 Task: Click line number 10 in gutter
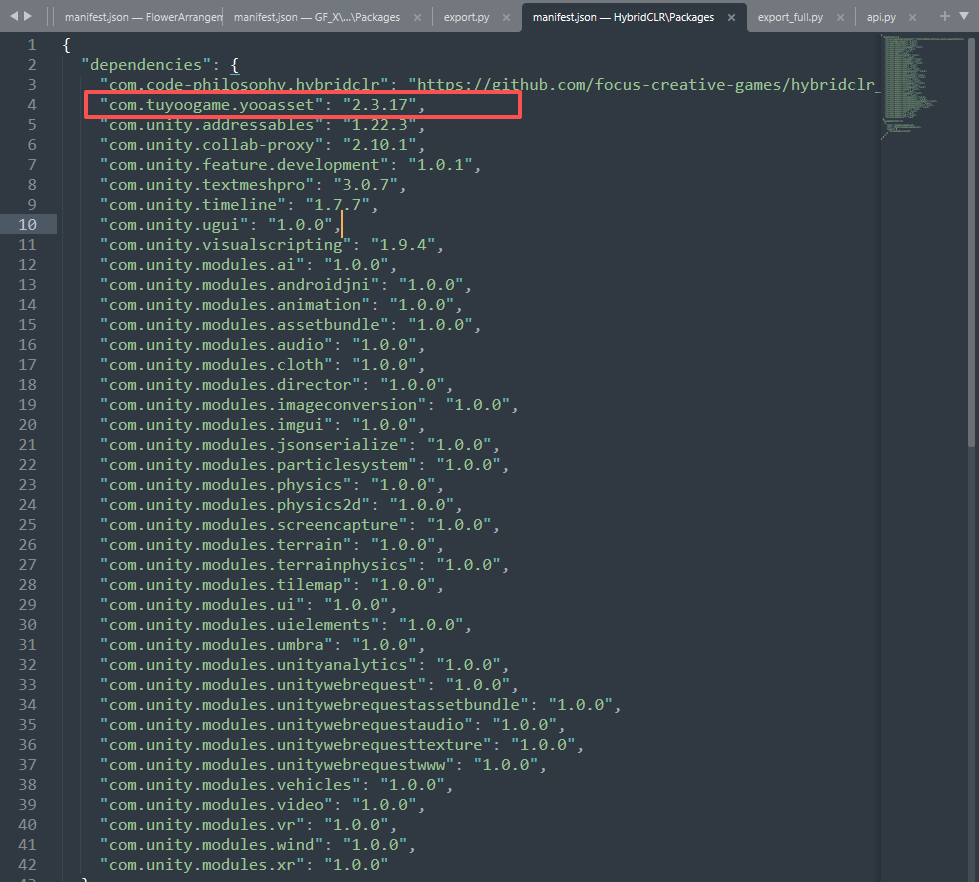(27, 225)
